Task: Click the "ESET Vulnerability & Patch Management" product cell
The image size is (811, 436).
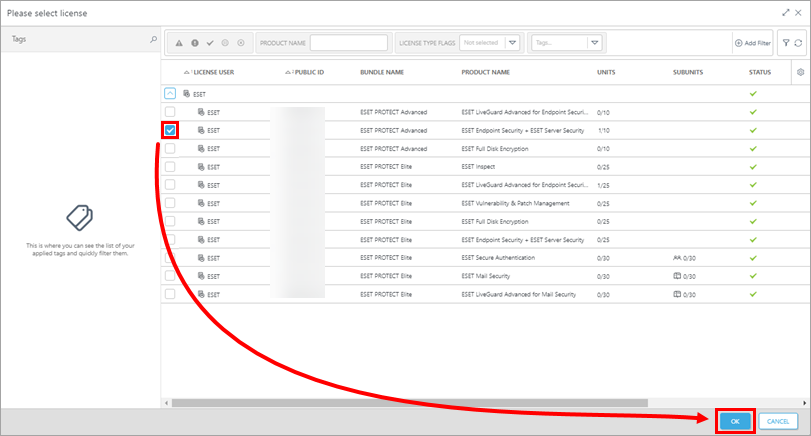Action: pyautogui.click(x=516, y=203)
